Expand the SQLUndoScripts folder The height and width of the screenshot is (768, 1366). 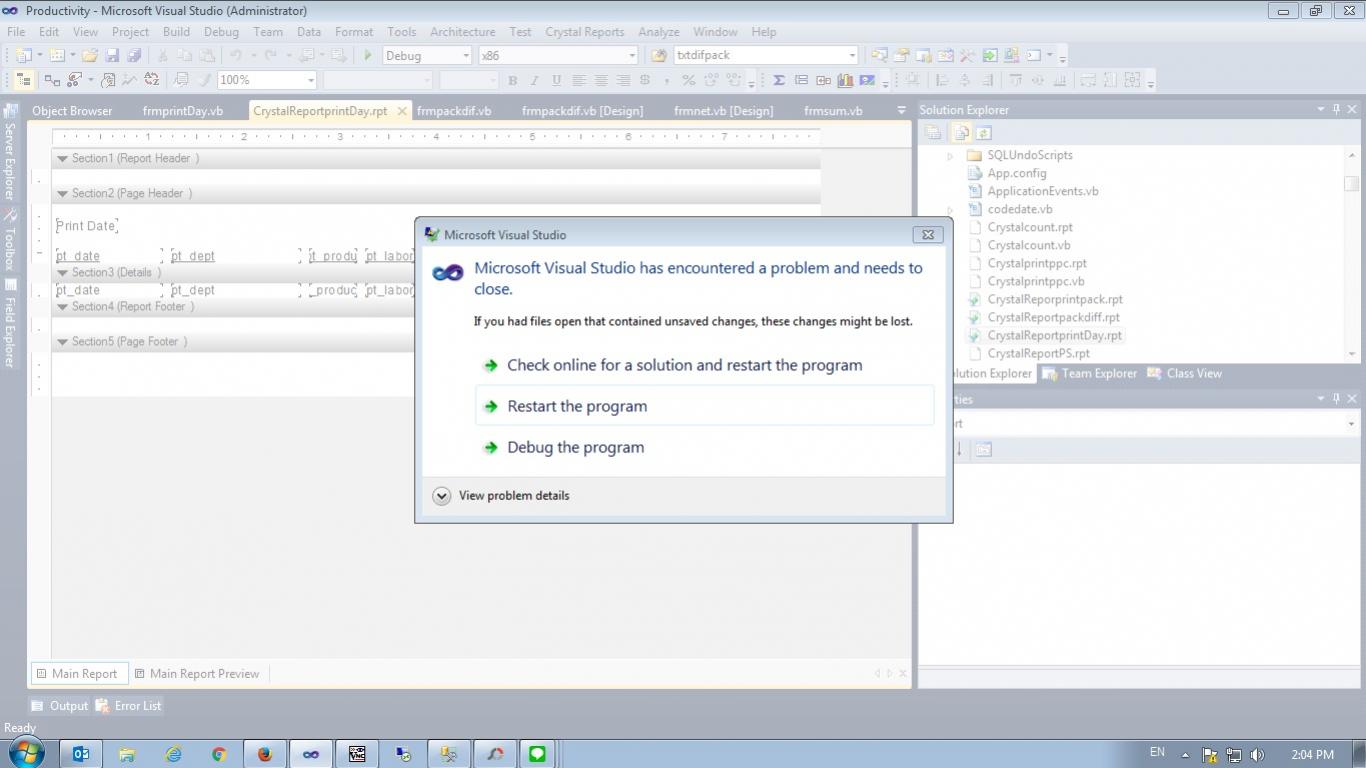point(950,155)
